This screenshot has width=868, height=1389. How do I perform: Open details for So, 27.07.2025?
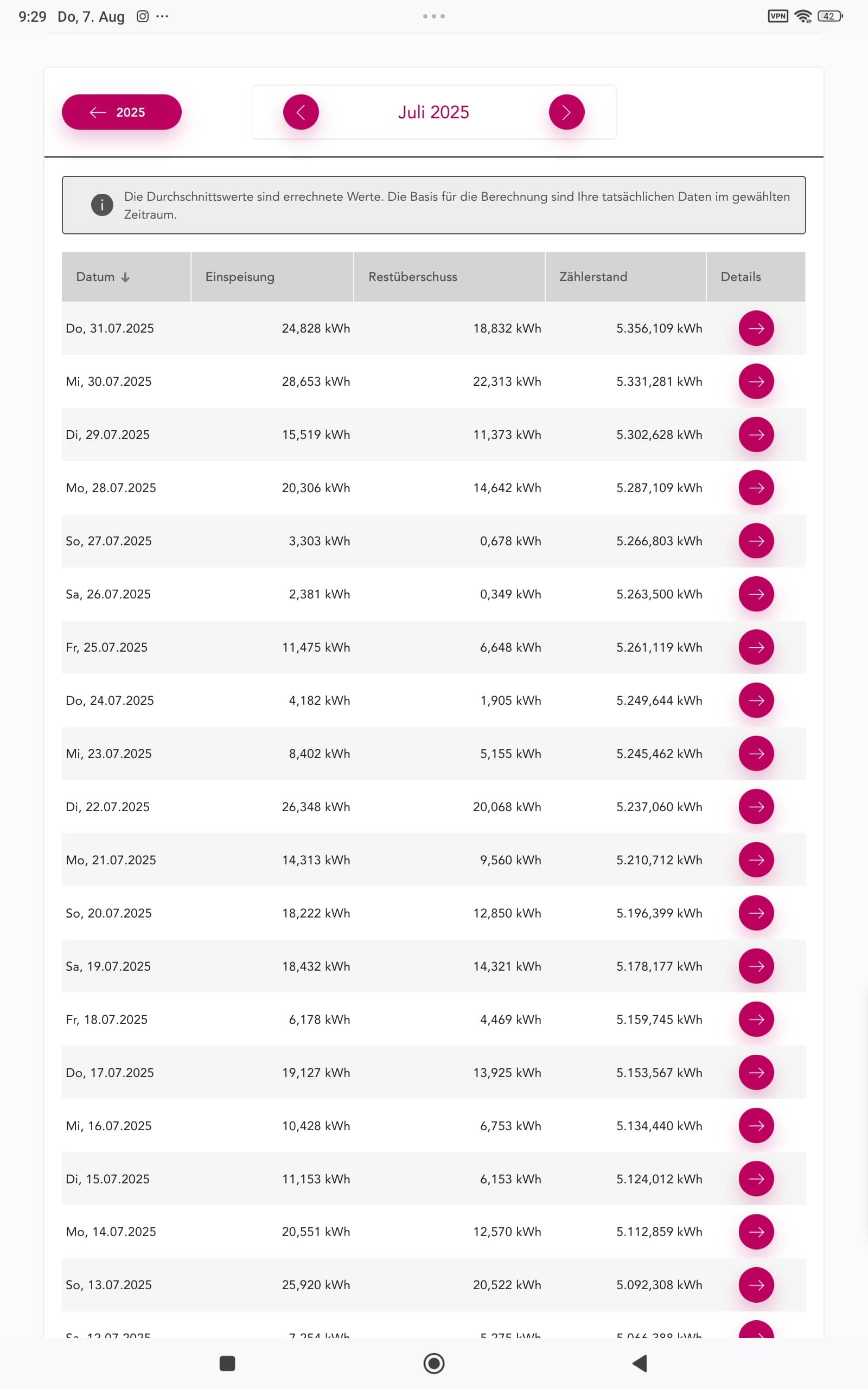click(756, 540)
